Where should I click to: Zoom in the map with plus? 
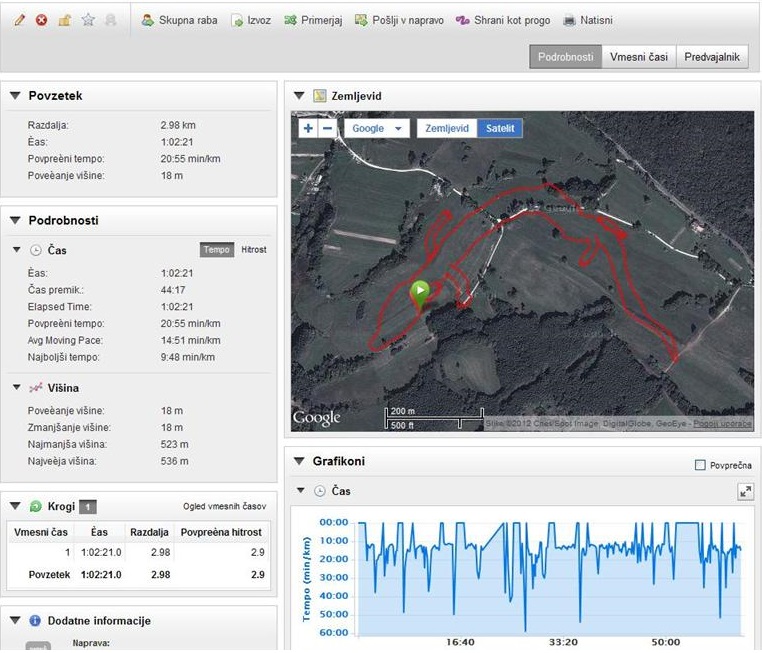coord(308,128)
